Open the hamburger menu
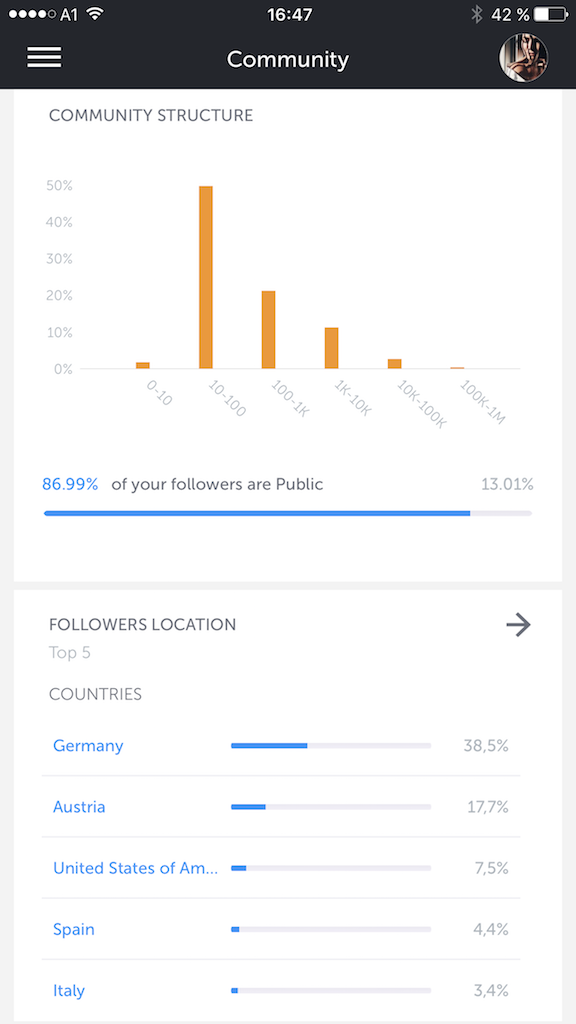576x1024 pixels. tap(44, 58)
